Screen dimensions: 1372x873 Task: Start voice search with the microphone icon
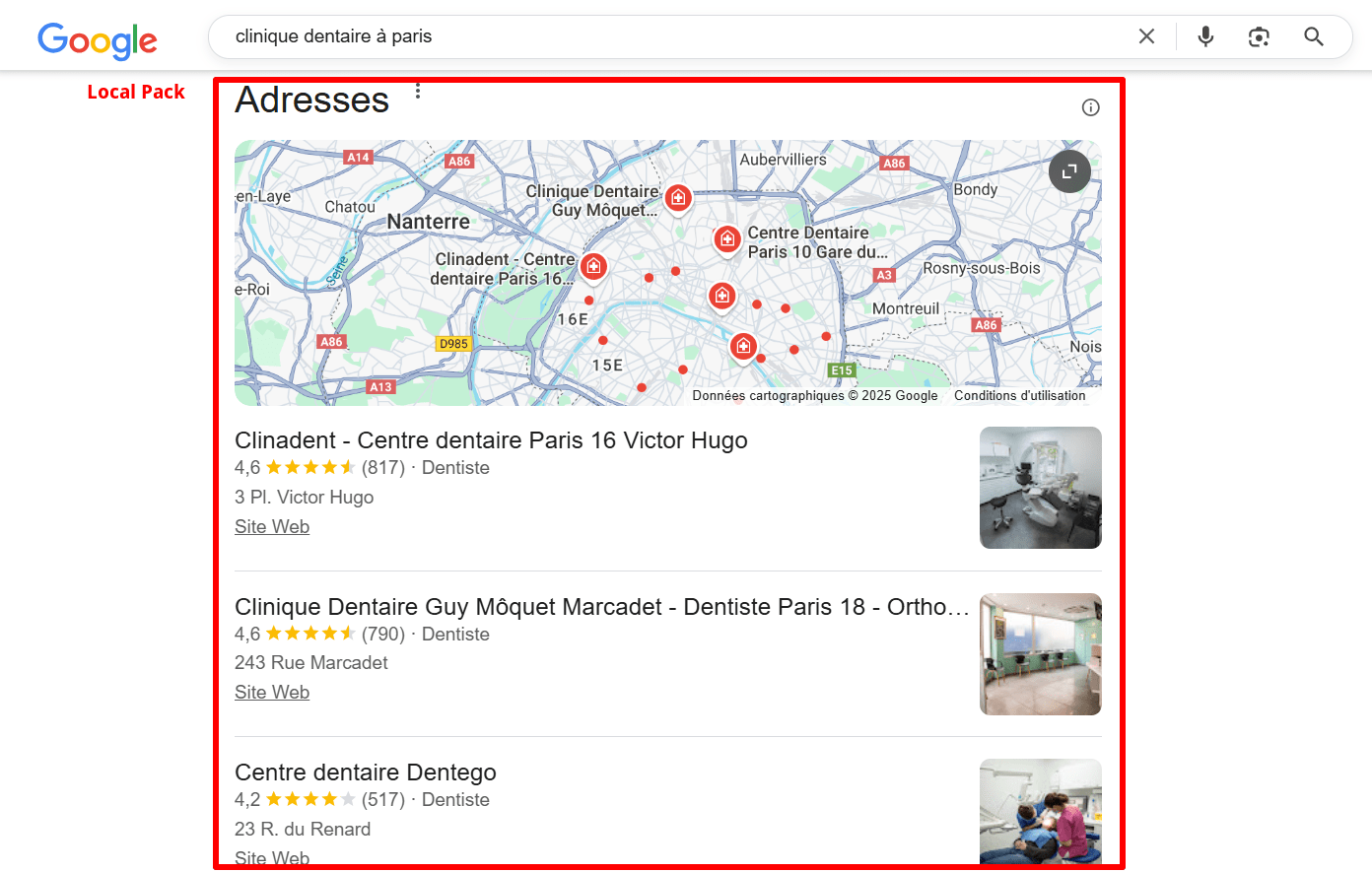coord(1205,36)
